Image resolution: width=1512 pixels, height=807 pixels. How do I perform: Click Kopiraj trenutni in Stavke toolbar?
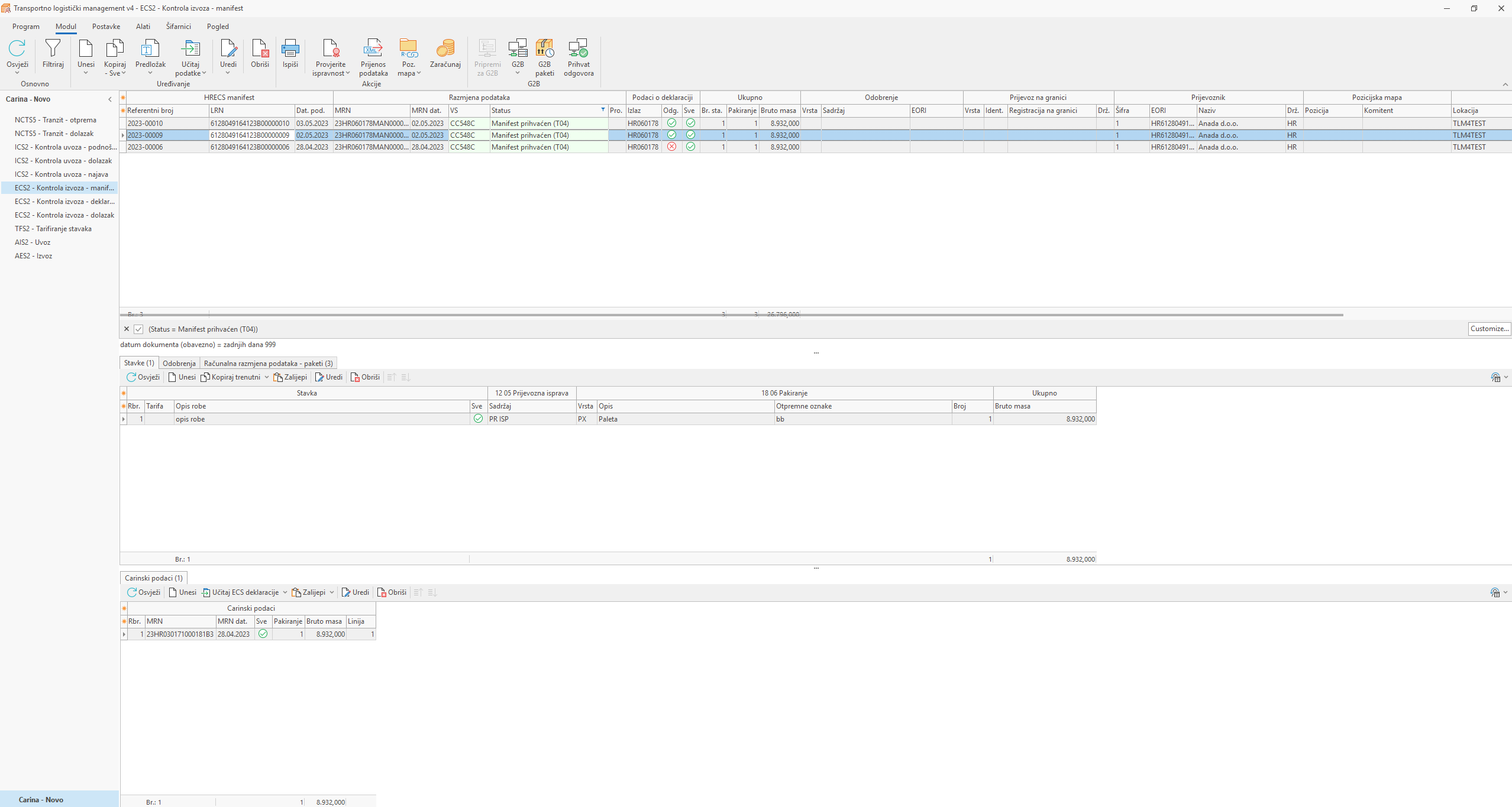[x=231, y=377]
